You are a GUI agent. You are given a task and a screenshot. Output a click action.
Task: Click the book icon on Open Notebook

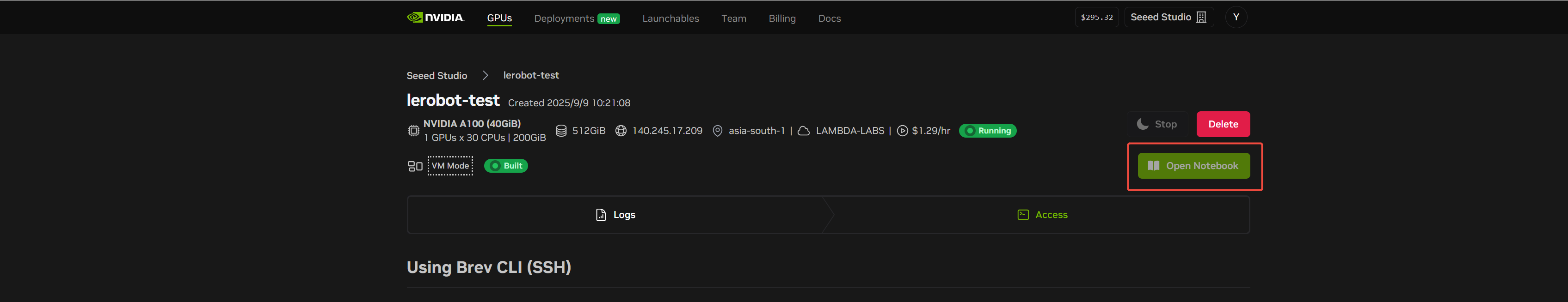coord(1153,166)
